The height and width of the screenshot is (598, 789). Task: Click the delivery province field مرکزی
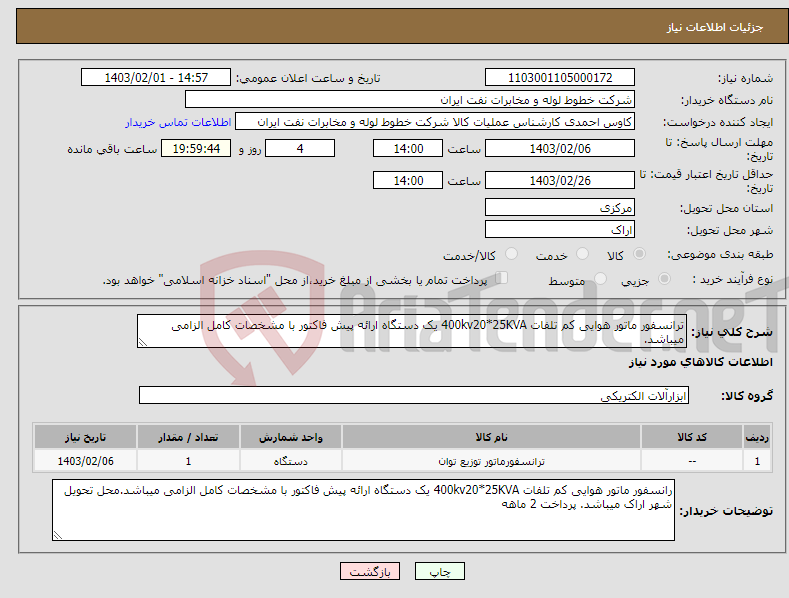[x=560, y=207]
